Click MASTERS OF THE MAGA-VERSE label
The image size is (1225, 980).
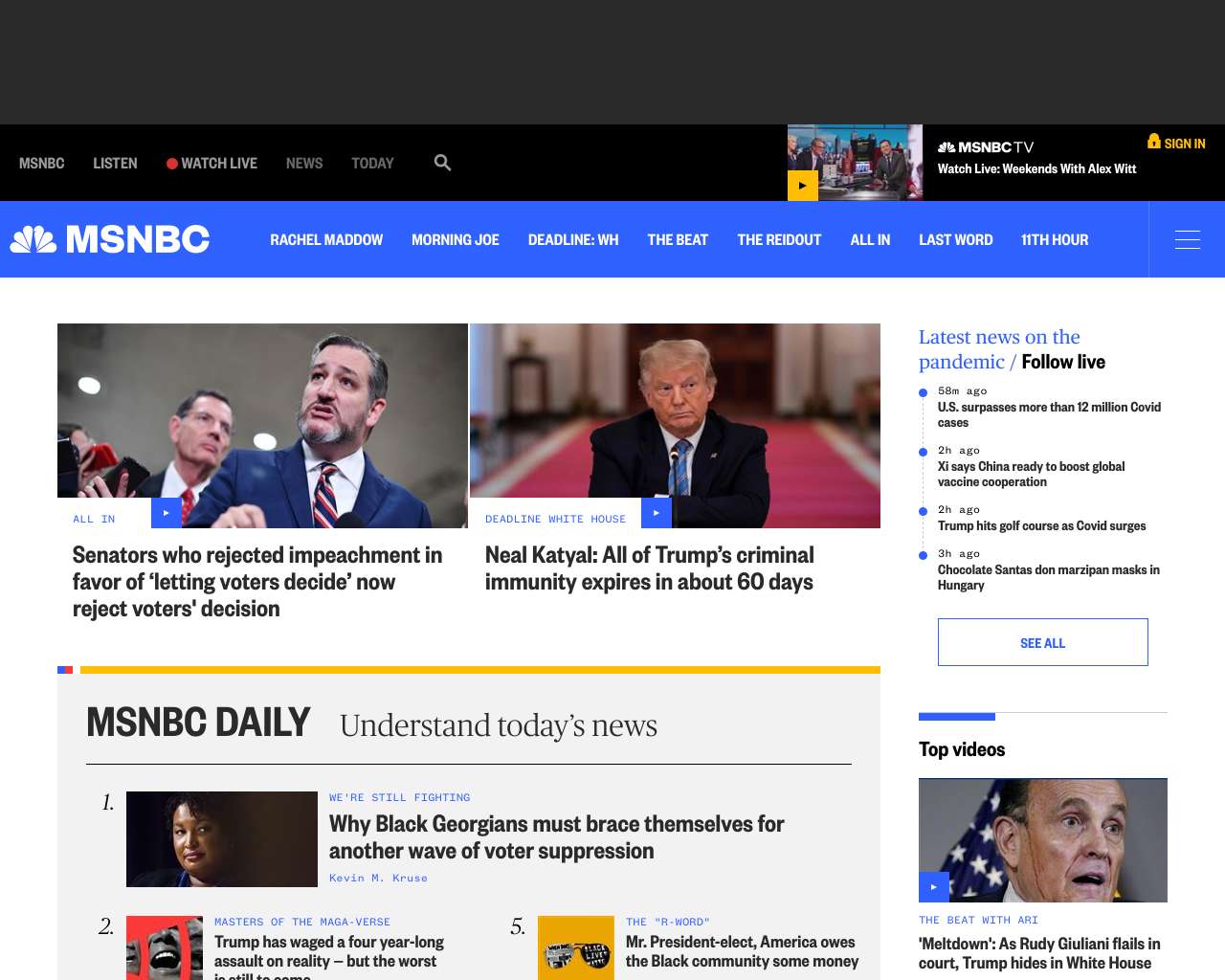[x=302, y=922]
